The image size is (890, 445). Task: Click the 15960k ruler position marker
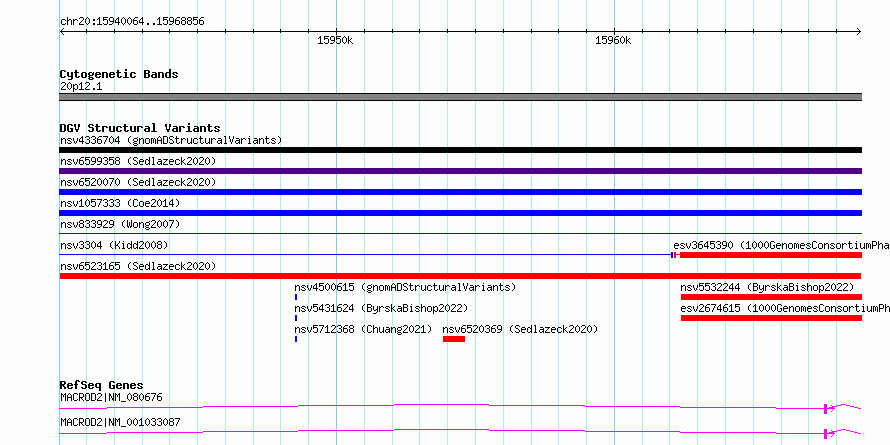613,40
